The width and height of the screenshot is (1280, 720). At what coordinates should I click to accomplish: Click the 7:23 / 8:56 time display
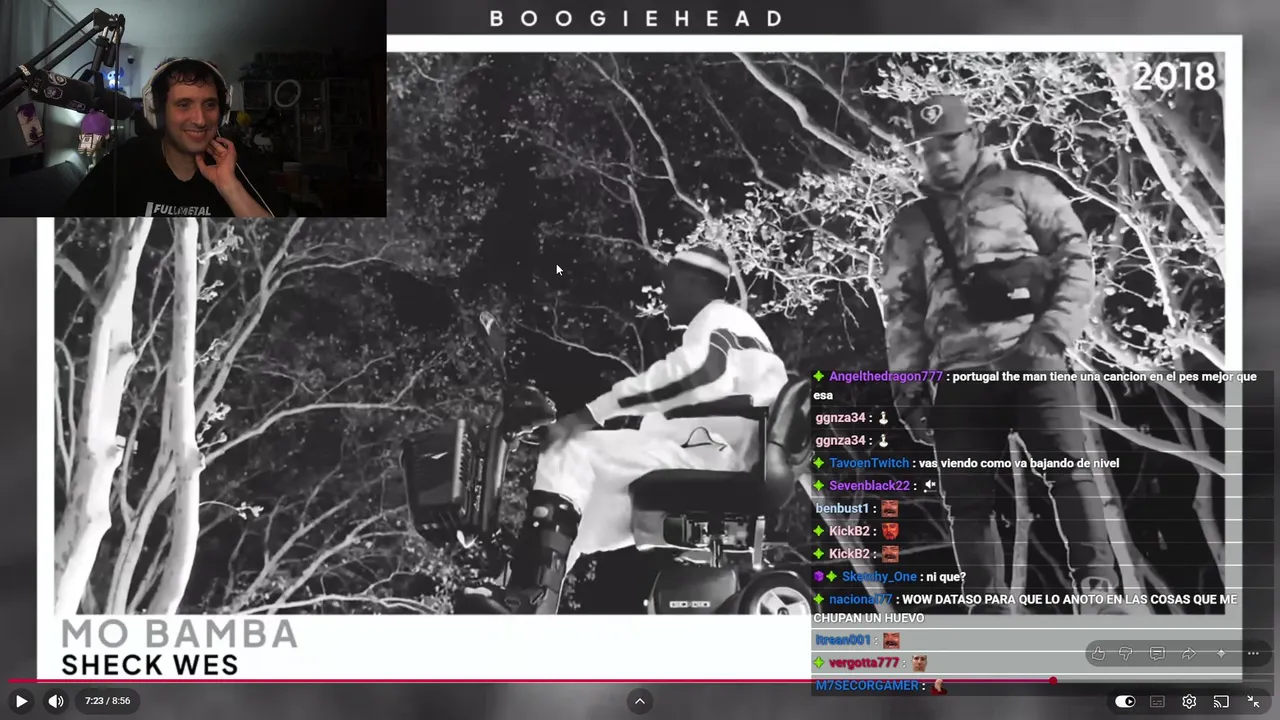coord(107,701)
